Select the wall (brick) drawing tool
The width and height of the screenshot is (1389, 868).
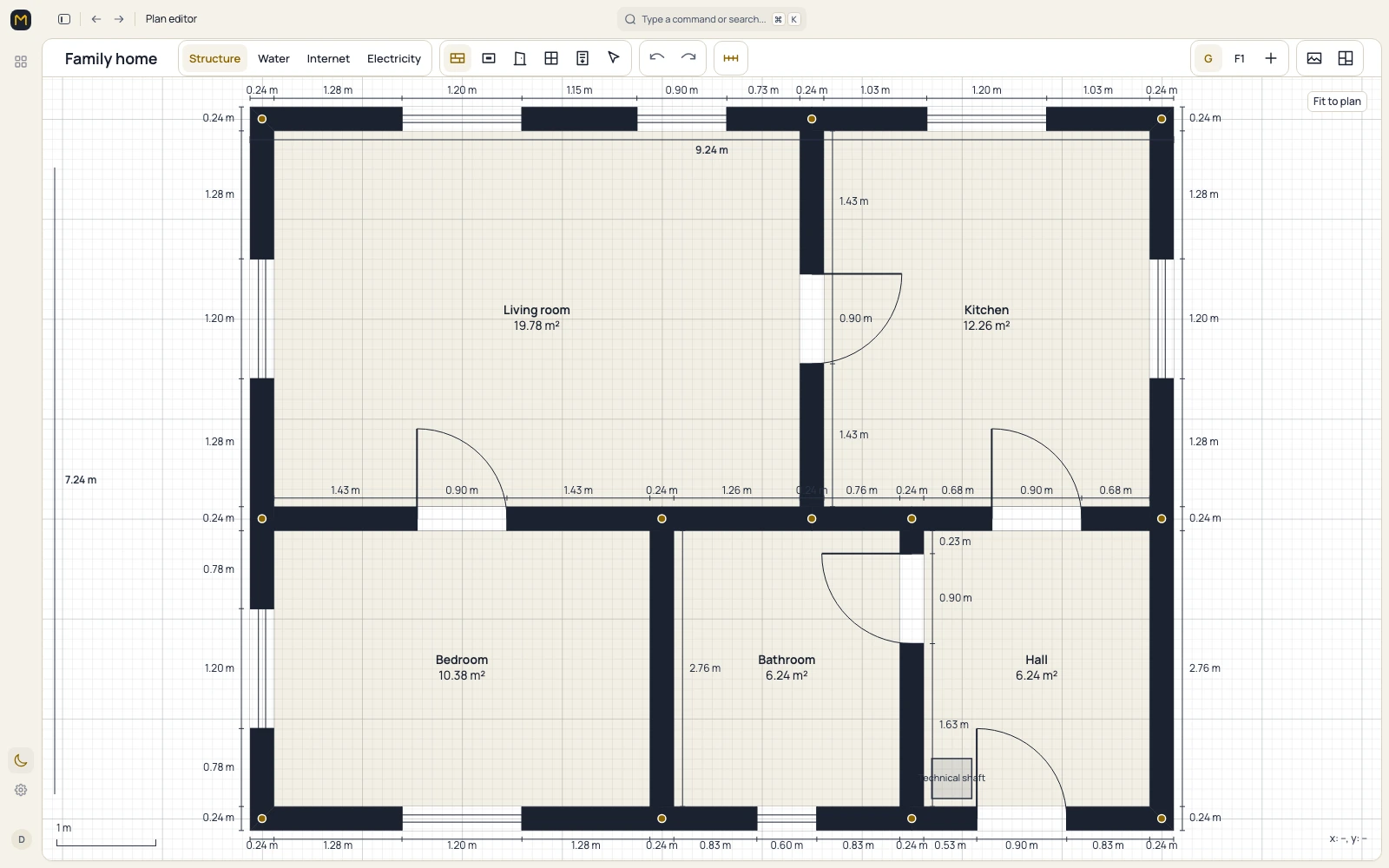click(x=458, y=58)
